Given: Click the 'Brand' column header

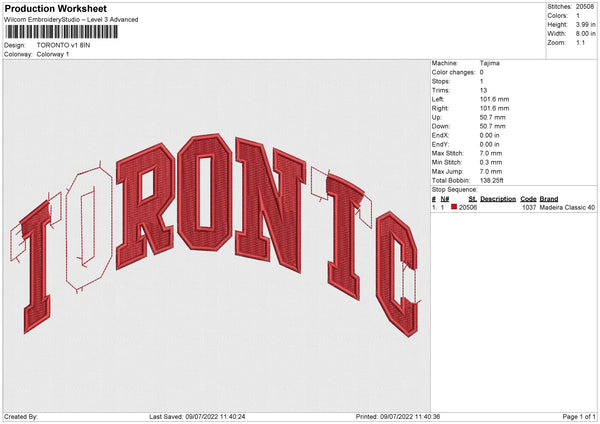Looking at the screenshot, I should pos(549,199).
